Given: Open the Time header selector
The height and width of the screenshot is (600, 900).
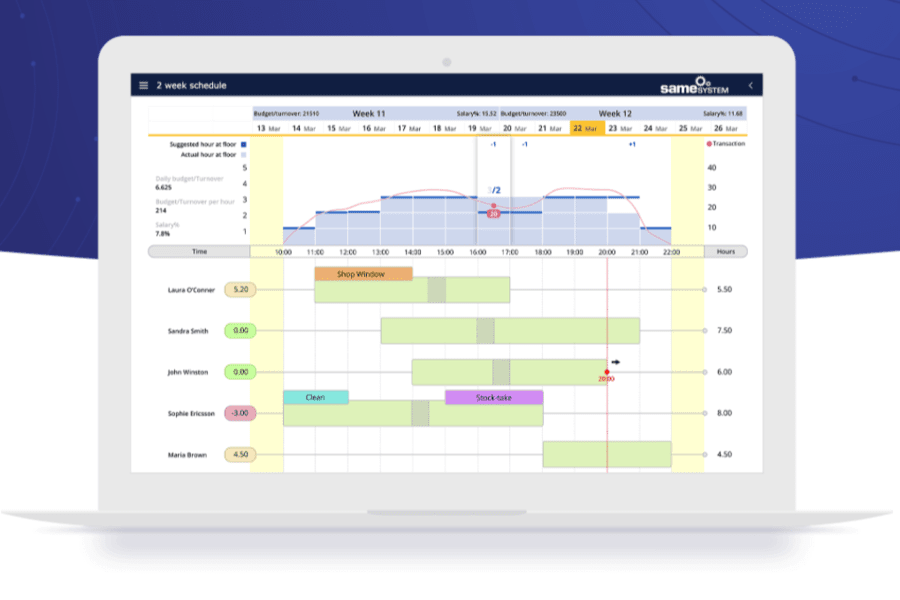Looking at the screenshot, I should pyautogui.click(x=200, y=251).
